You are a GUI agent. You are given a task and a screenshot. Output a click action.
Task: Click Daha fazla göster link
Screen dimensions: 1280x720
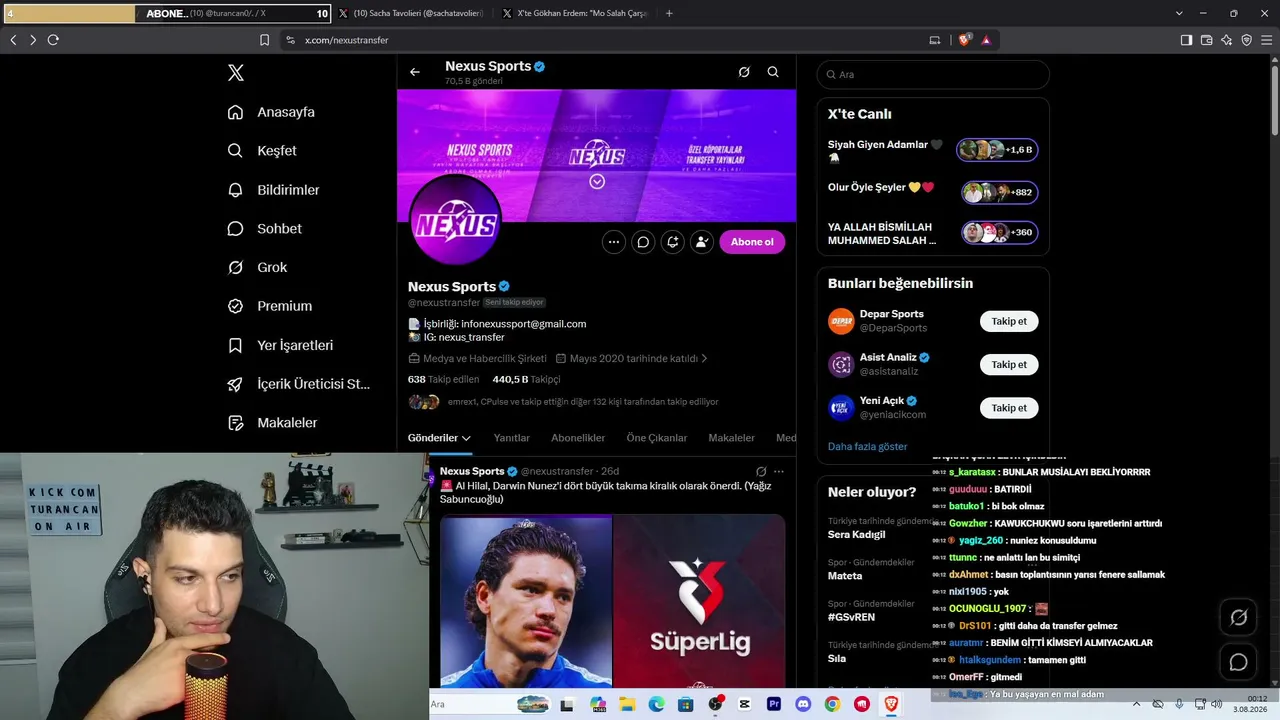click(x=867, y=446)
